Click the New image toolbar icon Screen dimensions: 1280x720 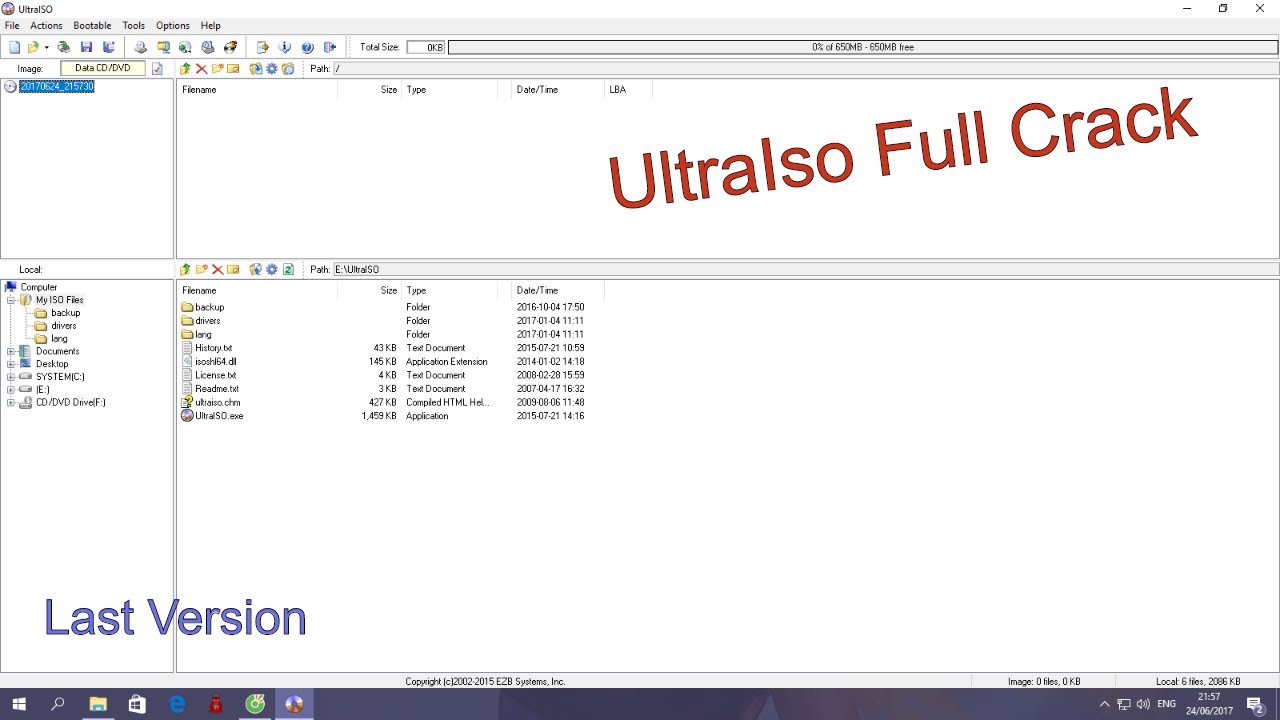click(14, 47)
